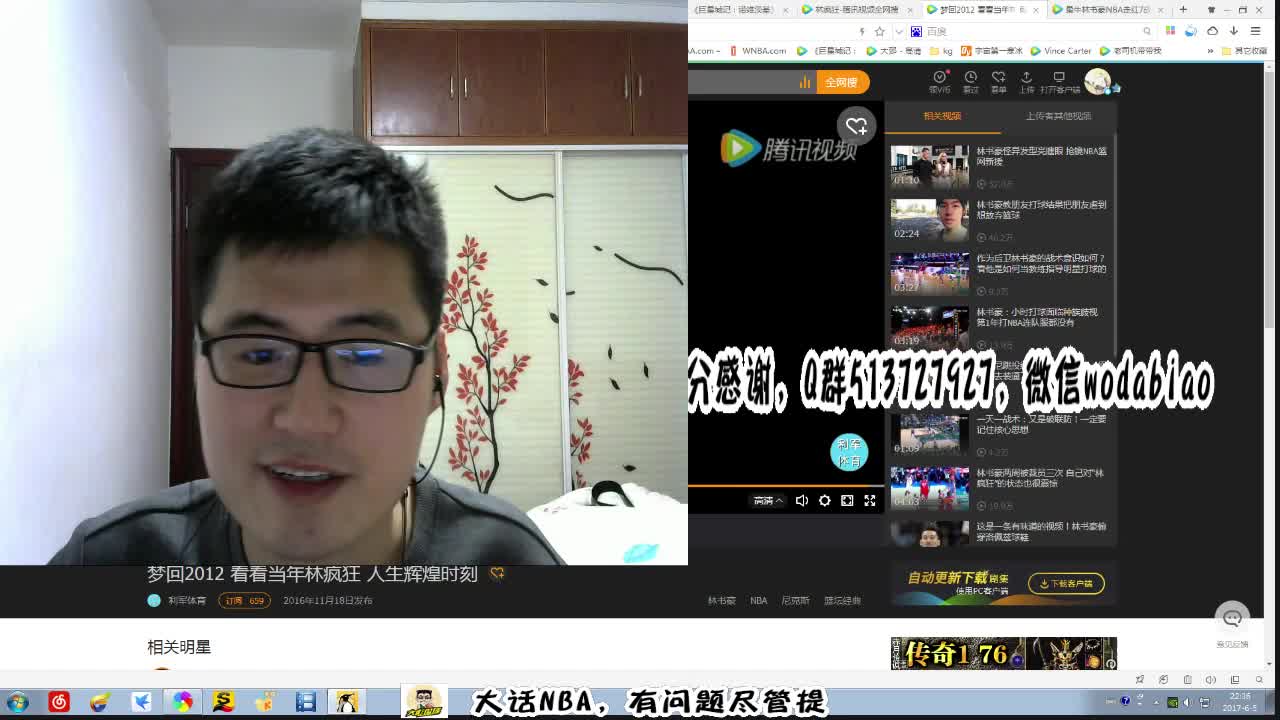The height and width of the screenshot is (720, 1280).
Task: Mute the video with the speaker icon
Action: pyautogui.click(x=801, y=501)
